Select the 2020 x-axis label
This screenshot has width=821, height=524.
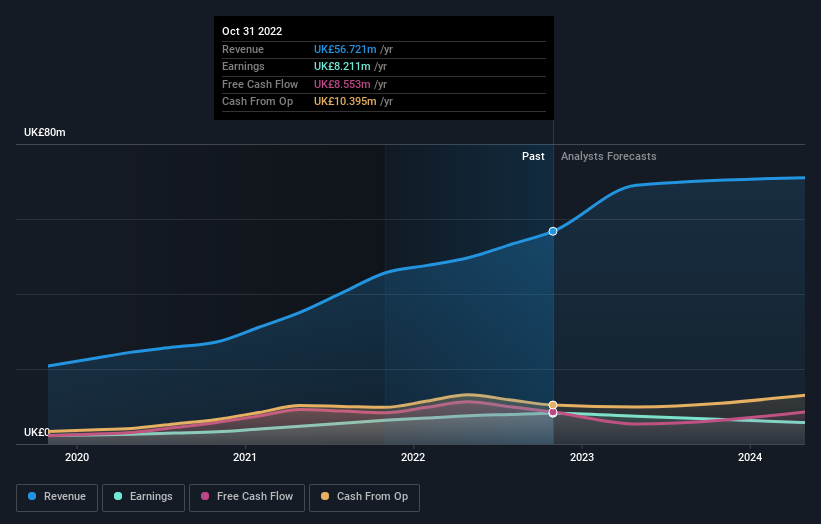click(x=77, y=457)
